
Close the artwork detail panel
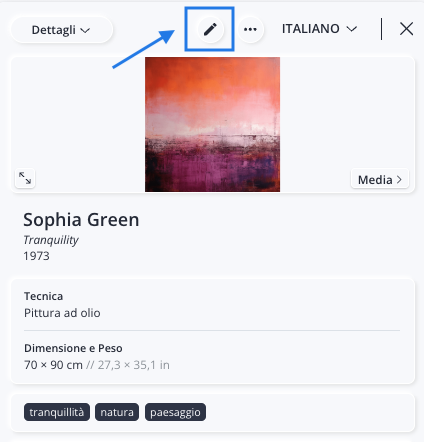(x=406, y=29)
